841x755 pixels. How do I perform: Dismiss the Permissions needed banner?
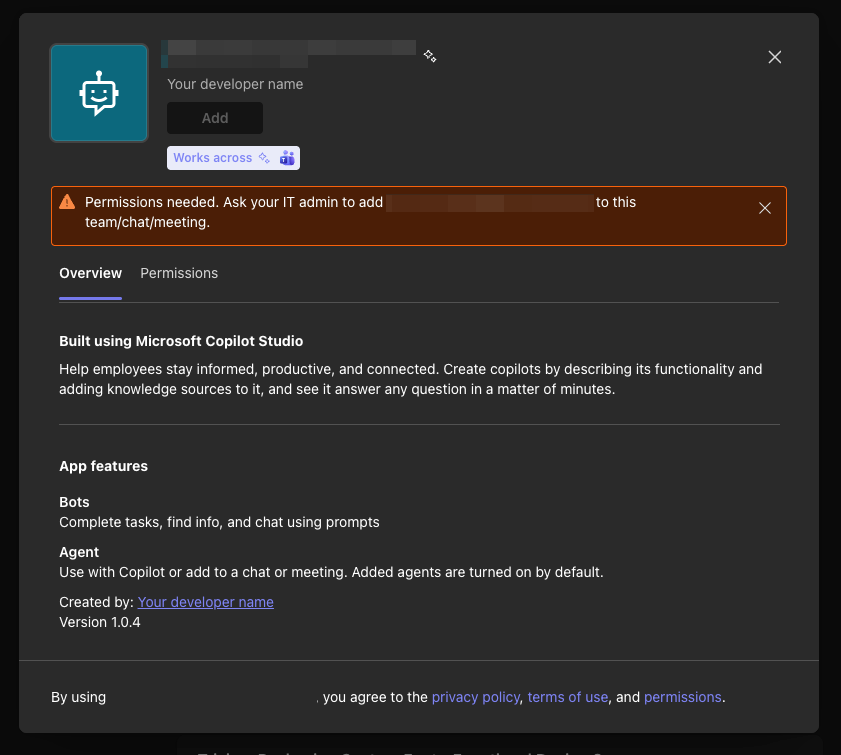pos(765,208)
